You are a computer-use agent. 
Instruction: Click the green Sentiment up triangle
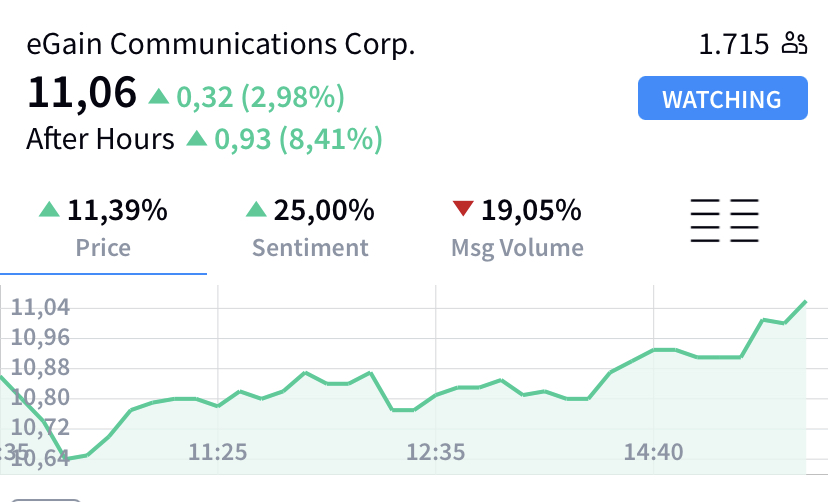pyautogui.click(x=256, y=209)
